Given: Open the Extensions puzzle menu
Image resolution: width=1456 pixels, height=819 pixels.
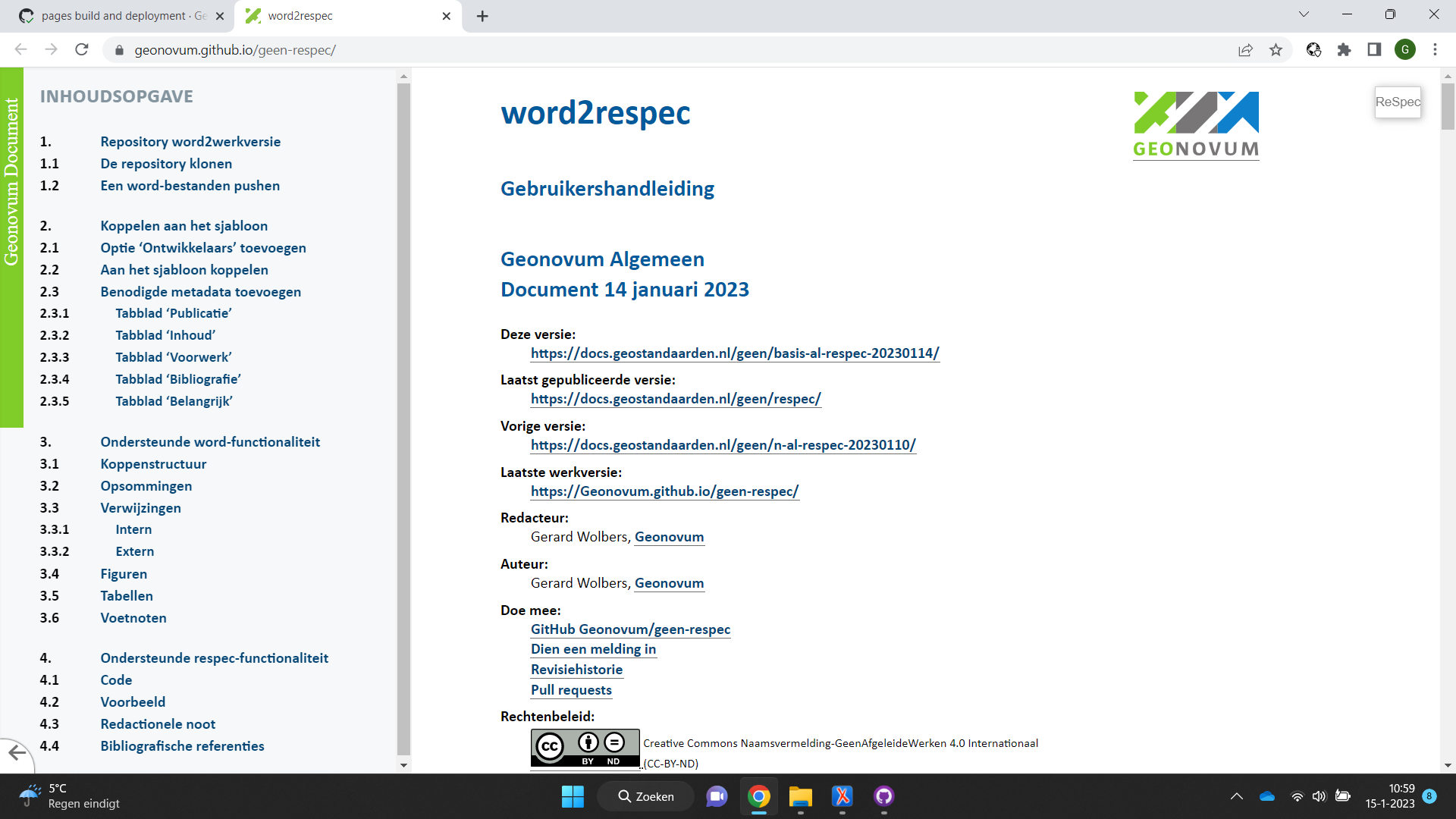Looking at the screenshot, I should coord(1344,50).
